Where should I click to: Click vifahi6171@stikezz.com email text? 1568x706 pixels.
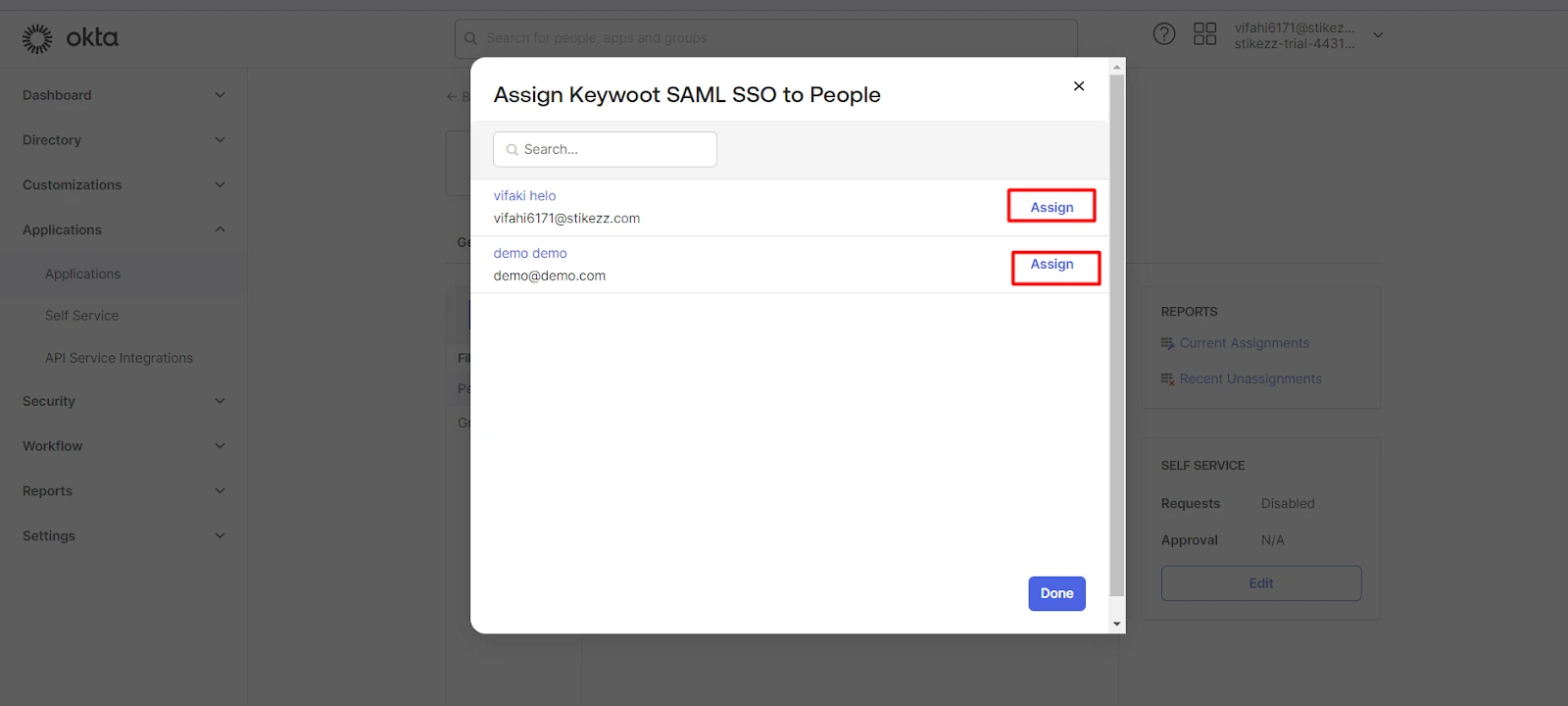[566, 219]
